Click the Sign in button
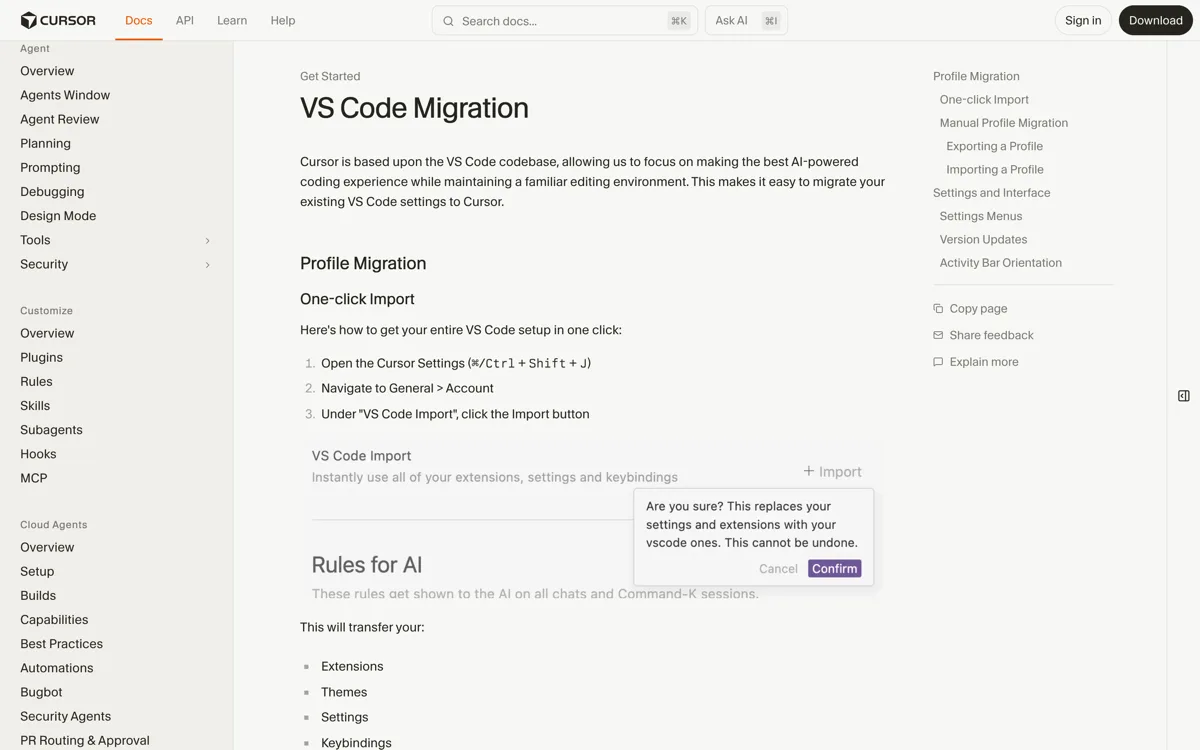The width and height of the screenshot is (1200, 750). coord(1083,20)
